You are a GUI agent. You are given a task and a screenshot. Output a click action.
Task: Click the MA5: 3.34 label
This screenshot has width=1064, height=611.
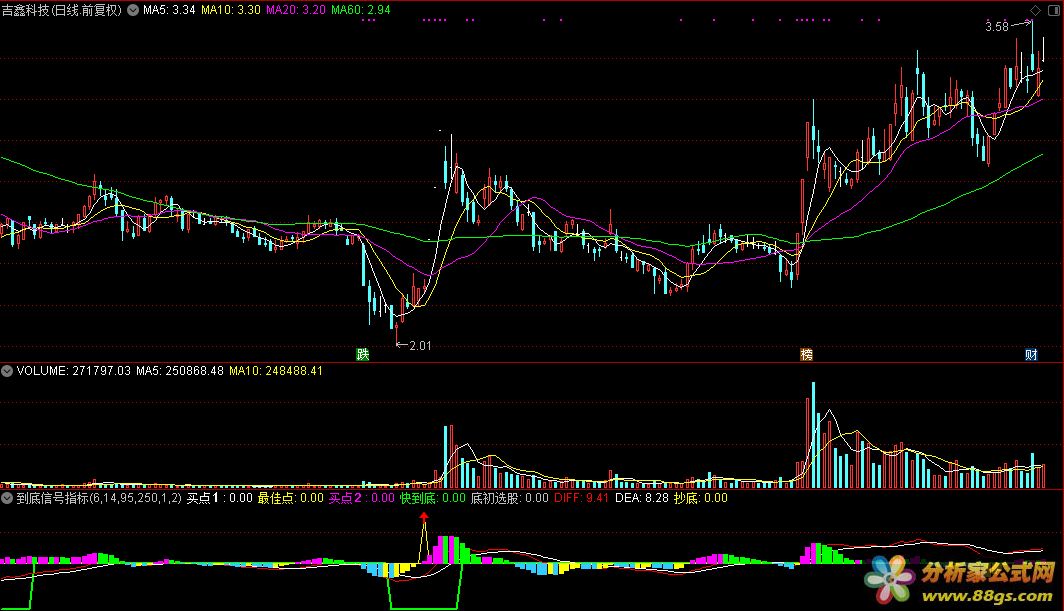coord(169,10)
